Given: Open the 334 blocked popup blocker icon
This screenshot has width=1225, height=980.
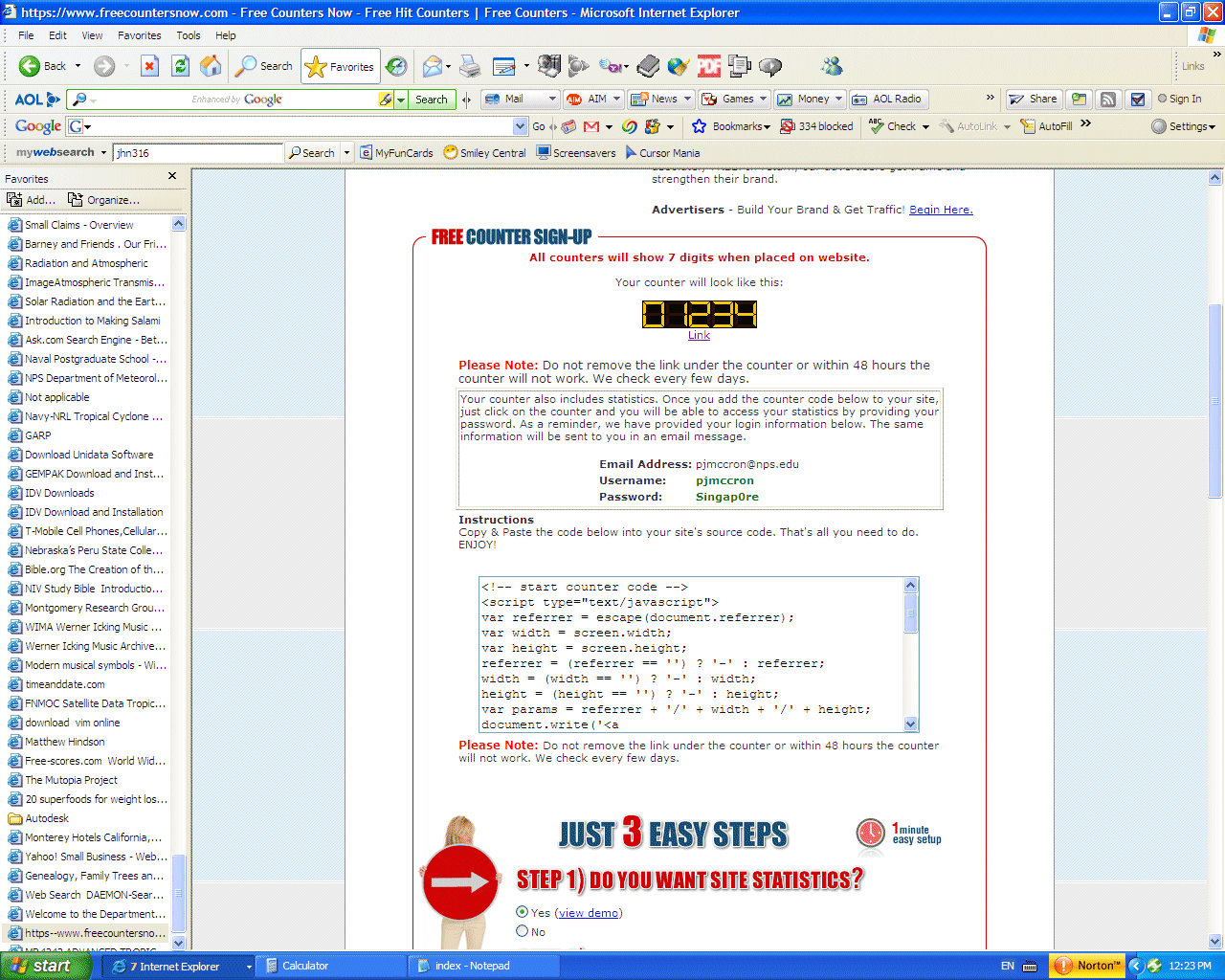Looking at the screenshot, I should pos(816,126).
